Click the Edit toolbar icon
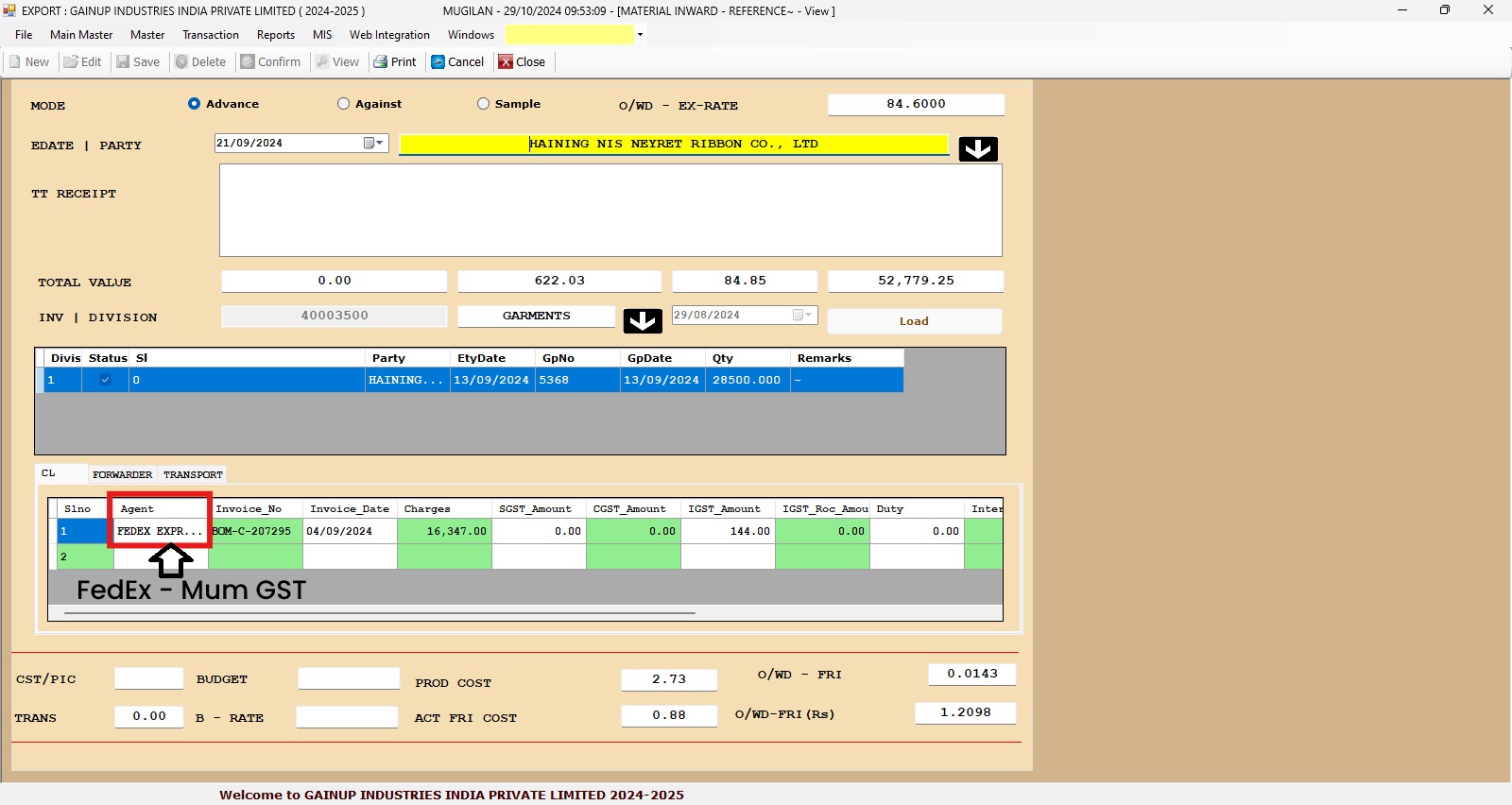1512x805 pixels. coord(71,62)
